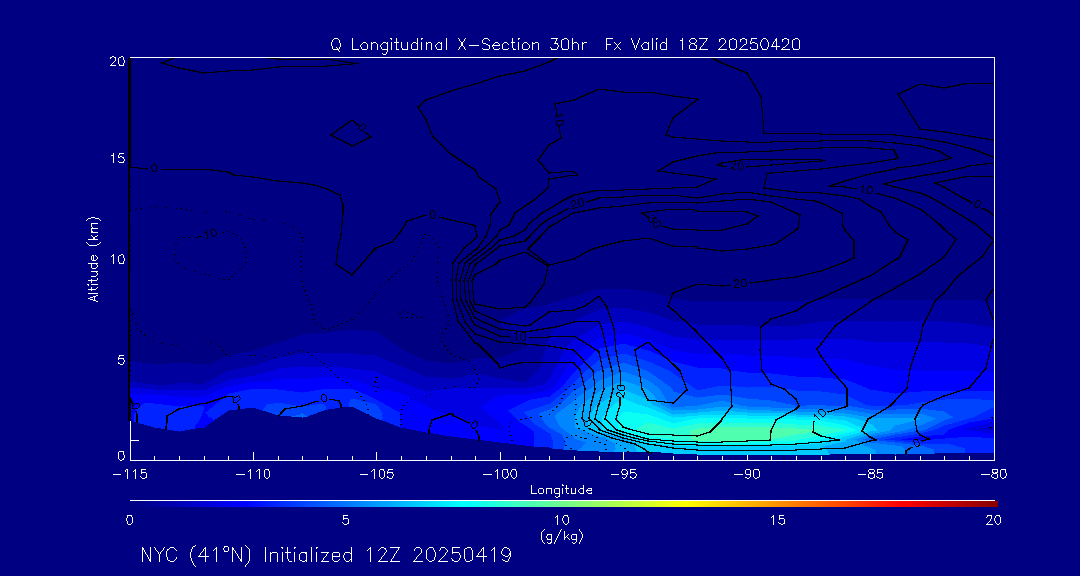Click the 0 label under the color bar
1080x576 pixels.
[x=129, y=521]
